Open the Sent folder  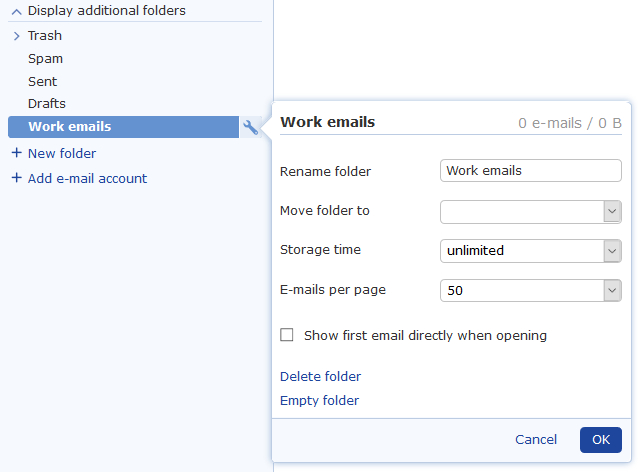click(42, 81)
